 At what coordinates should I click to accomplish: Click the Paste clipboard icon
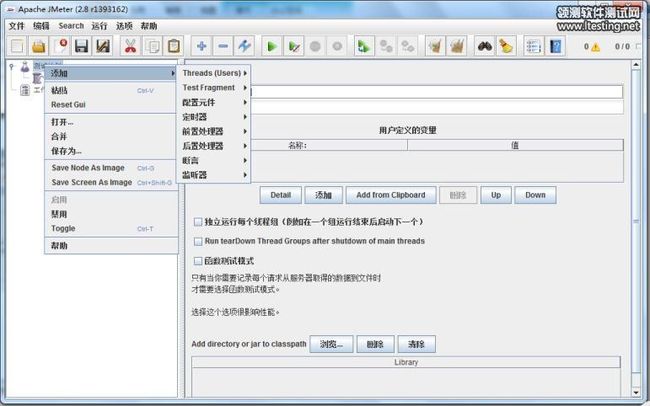point(174,46)
